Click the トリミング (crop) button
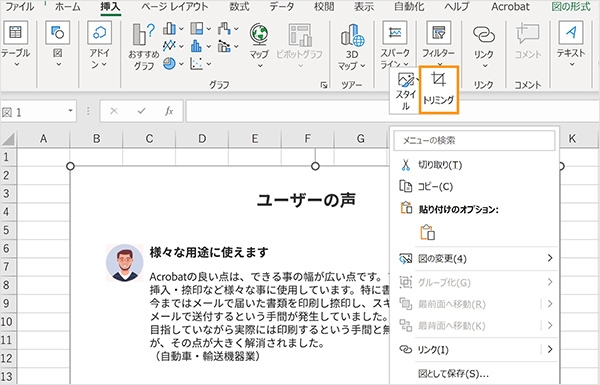The width and height of the screenshot is (600, 385). pyautogui.click(x=439, y=90)
